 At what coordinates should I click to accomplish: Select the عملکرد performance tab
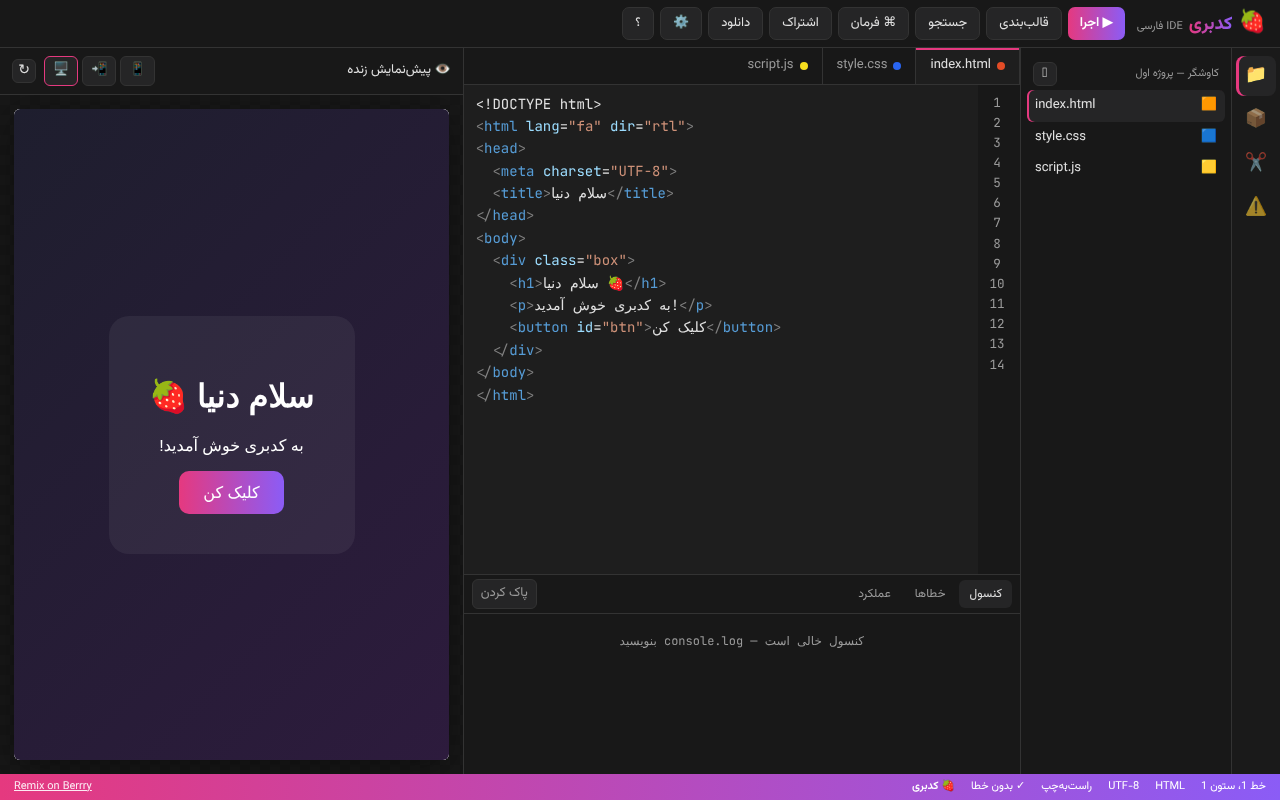coord(874,594)
